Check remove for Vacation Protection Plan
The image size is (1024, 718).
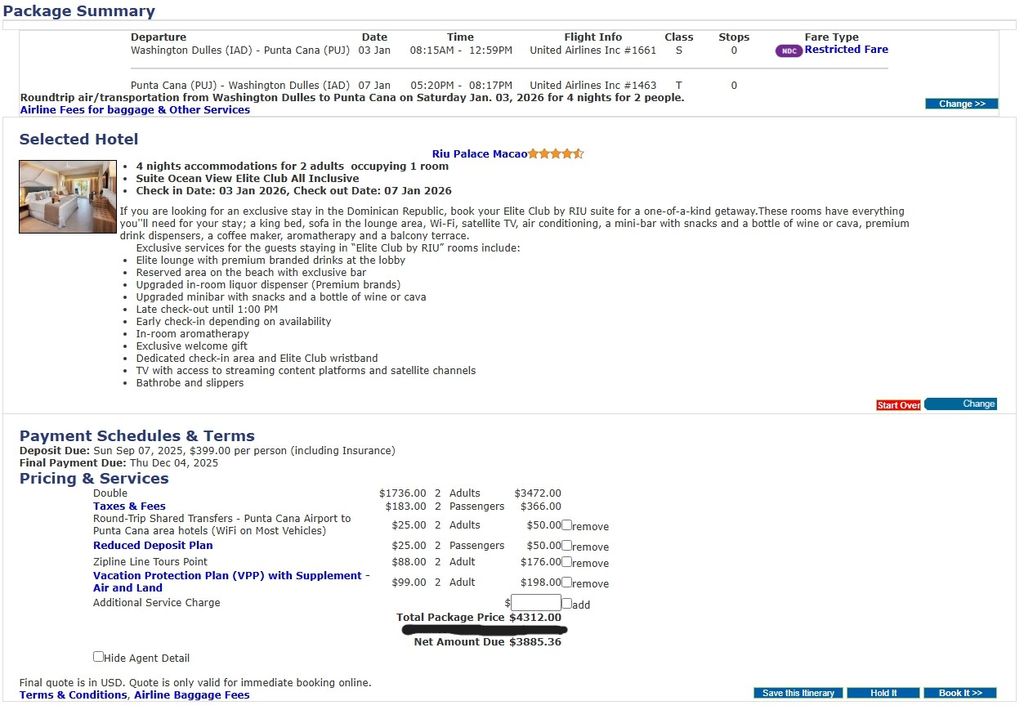pyautogui.click(x=567, y=582)
